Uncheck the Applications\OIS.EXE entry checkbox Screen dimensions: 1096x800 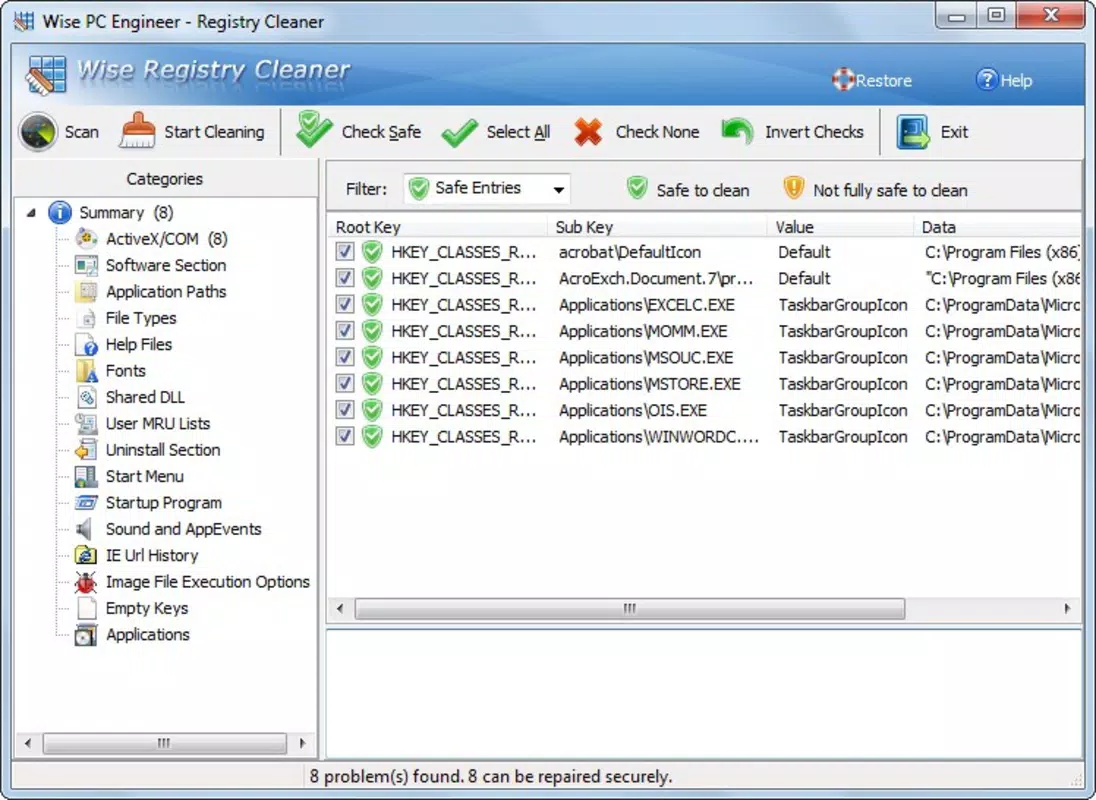(x=345, y=410)
